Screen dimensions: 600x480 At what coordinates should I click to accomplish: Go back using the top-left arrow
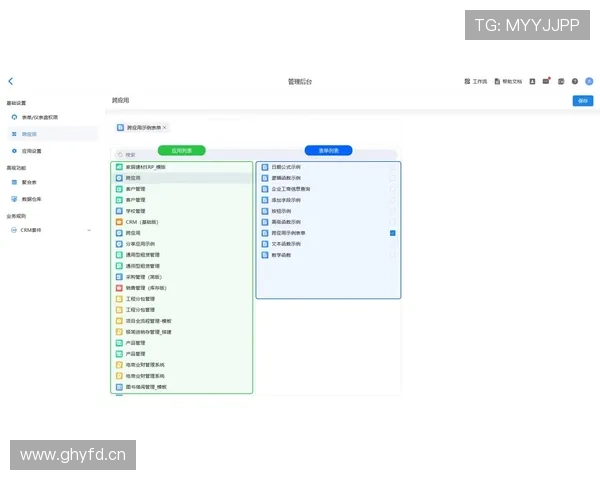(11, 81)
